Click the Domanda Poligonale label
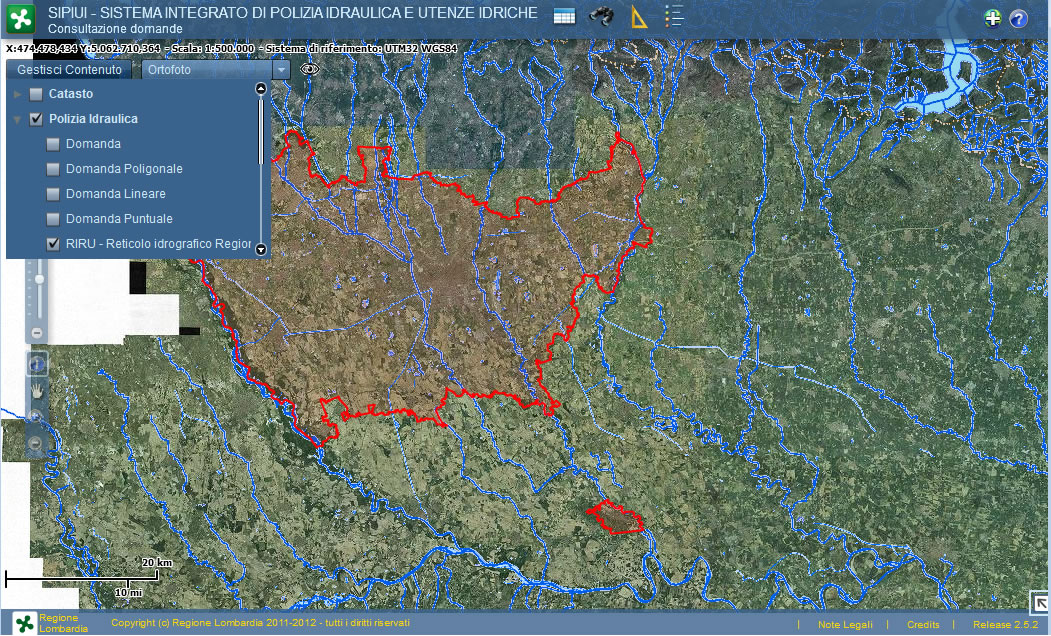Viewport: 1051px width, 636px height. [x=124, y=169]
